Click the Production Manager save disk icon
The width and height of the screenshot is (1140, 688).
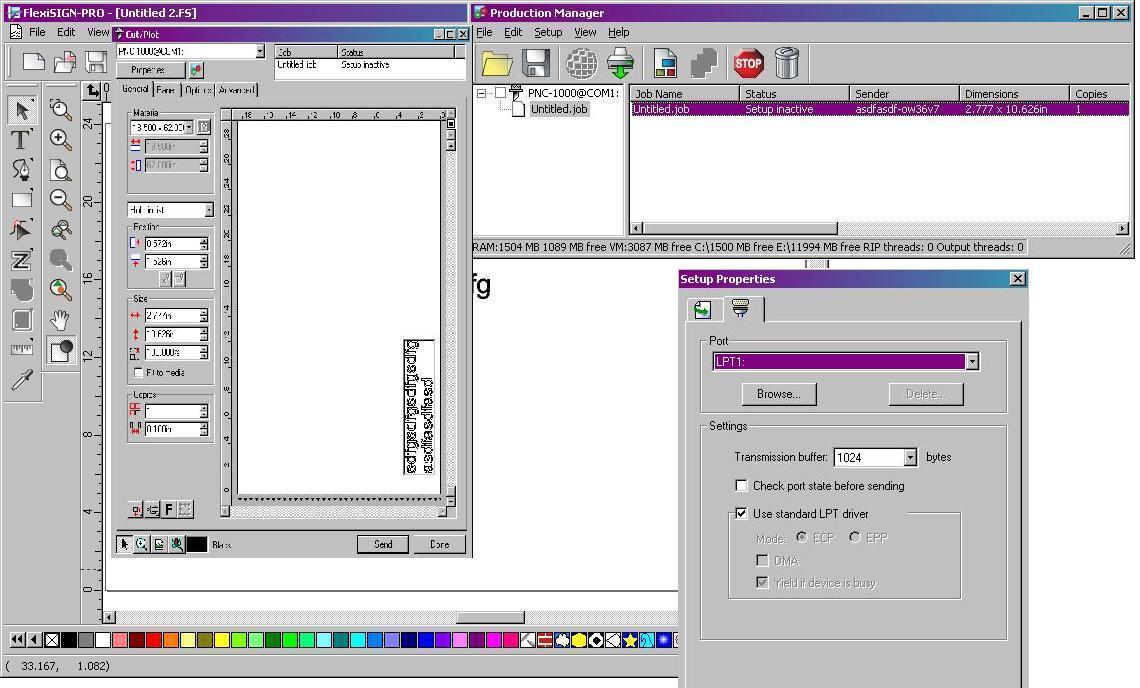pyautogui.click(x=536, y=64)
